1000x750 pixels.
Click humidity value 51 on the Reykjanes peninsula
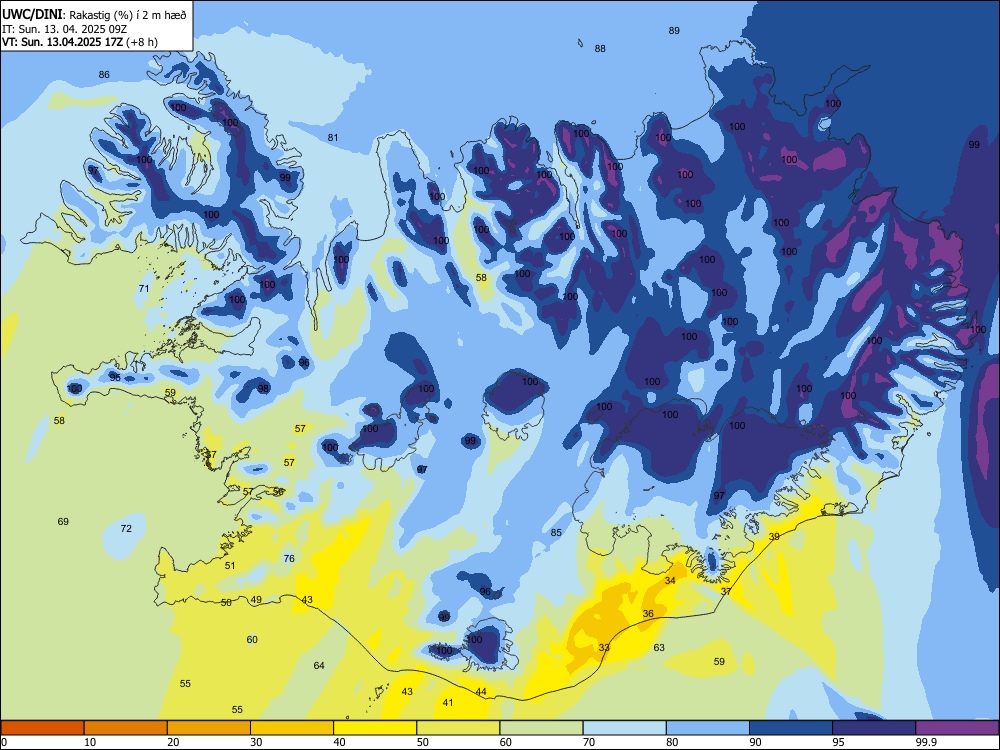(x=230, y=566)
